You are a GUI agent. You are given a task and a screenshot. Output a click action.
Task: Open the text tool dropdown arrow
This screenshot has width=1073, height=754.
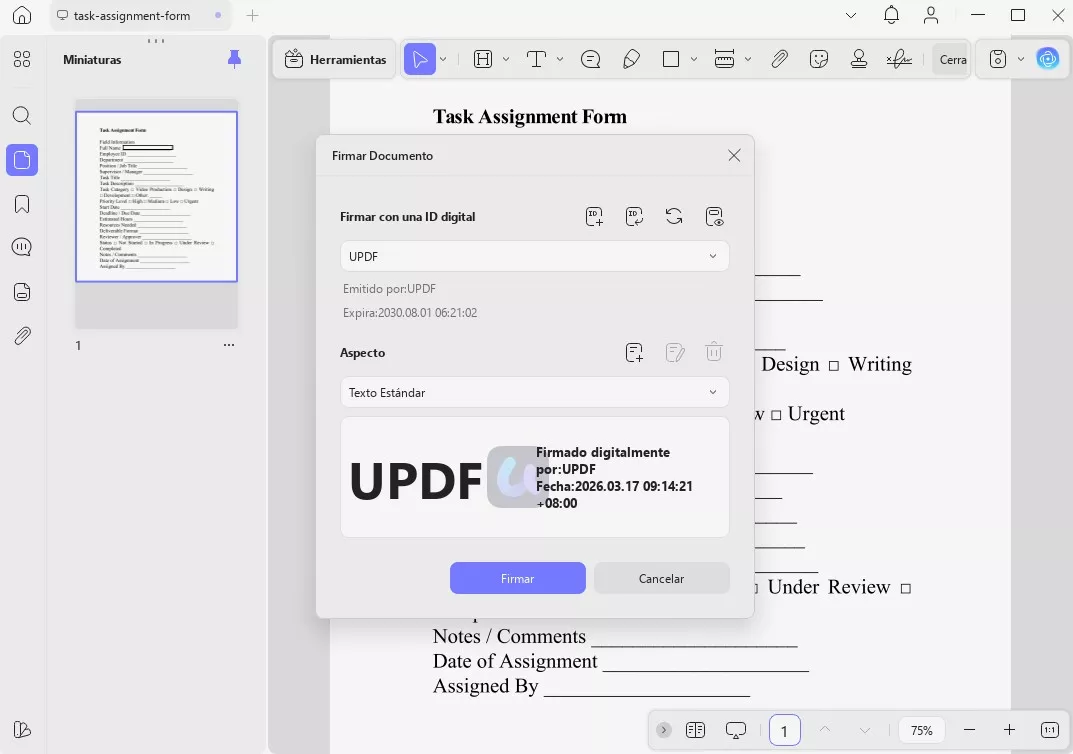(560, 60)
